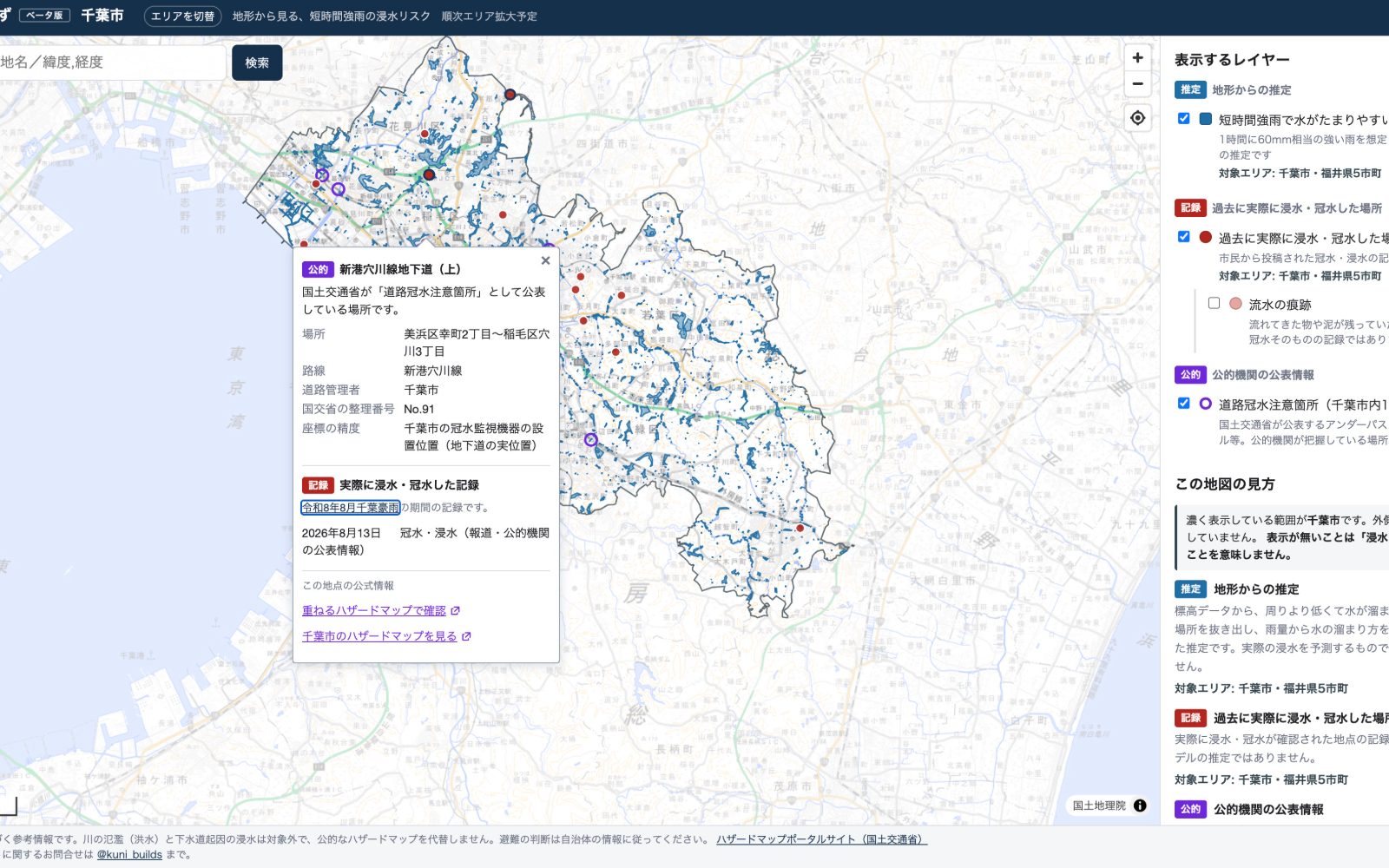Open the @kuni_builds contact link
This screenshot has width=1389, height=868.
tap(129, 855)
